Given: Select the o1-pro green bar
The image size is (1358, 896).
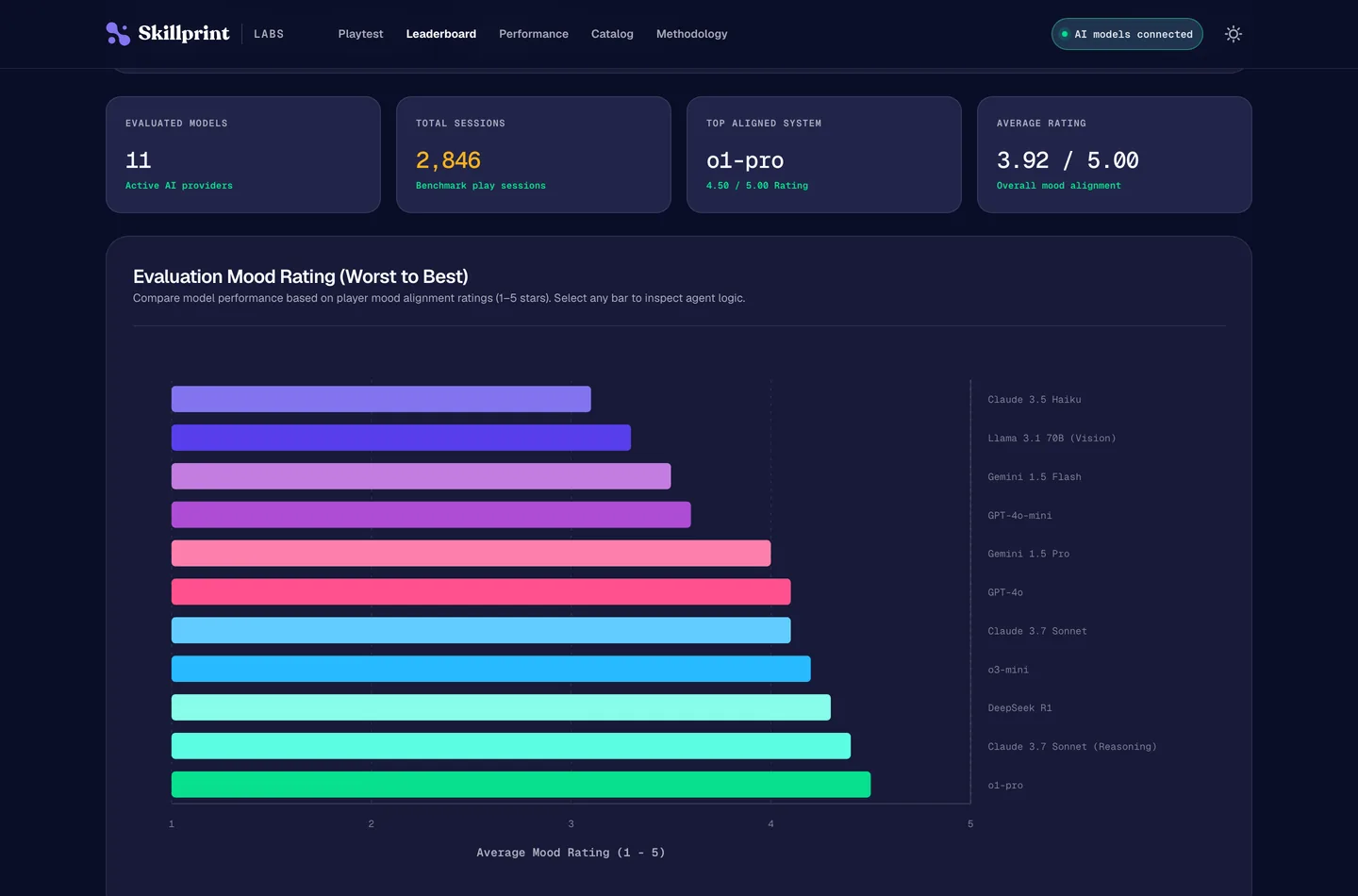Looking at the screenshot, I should coord(521,785).
